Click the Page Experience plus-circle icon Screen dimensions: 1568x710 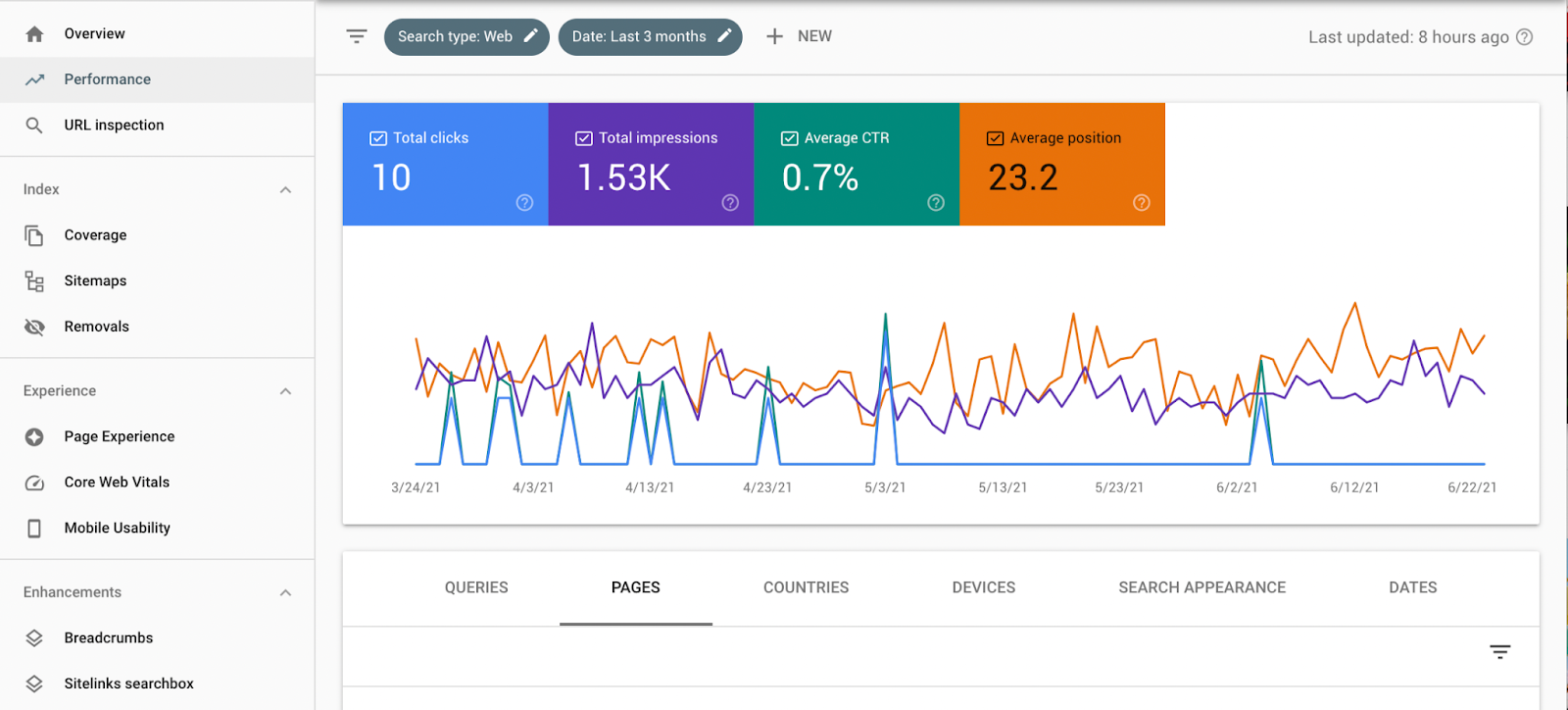34,437
